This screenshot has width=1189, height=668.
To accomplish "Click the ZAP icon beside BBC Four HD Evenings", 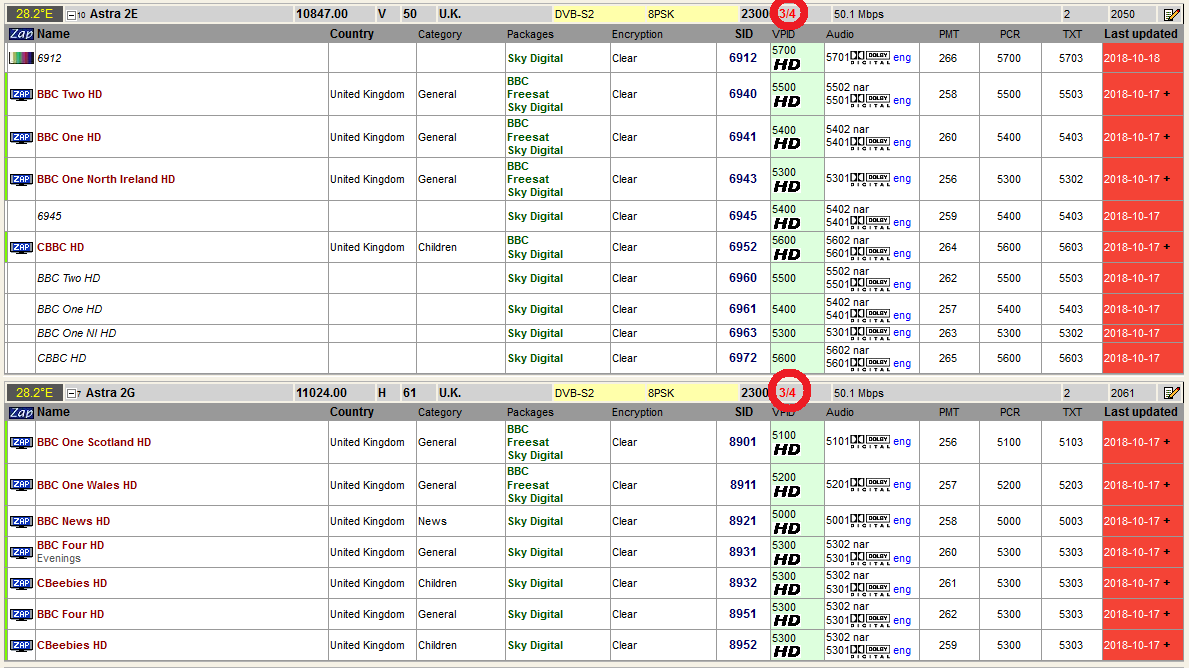I will point(21,552).
